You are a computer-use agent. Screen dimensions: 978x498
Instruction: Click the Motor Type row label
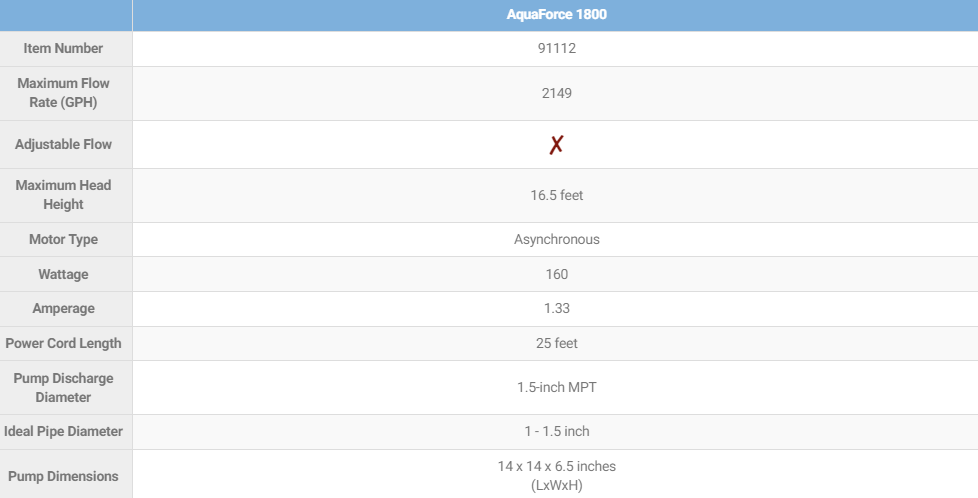click(63, 239)
